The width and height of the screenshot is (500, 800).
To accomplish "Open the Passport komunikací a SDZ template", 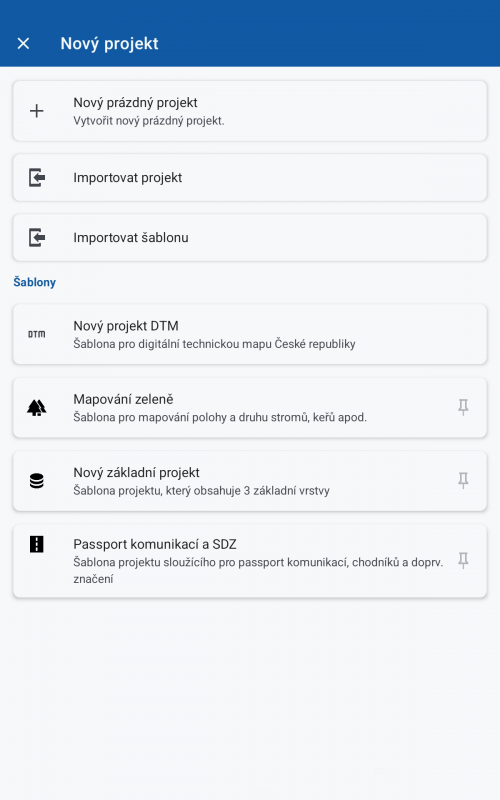I will 250,561.
